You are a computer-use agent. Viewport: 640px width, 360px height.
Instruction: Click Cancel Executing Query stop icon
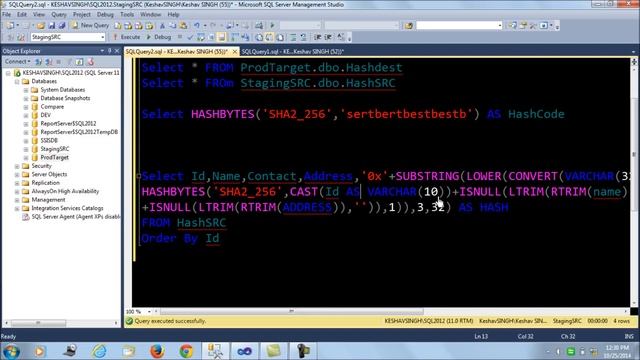180,37
